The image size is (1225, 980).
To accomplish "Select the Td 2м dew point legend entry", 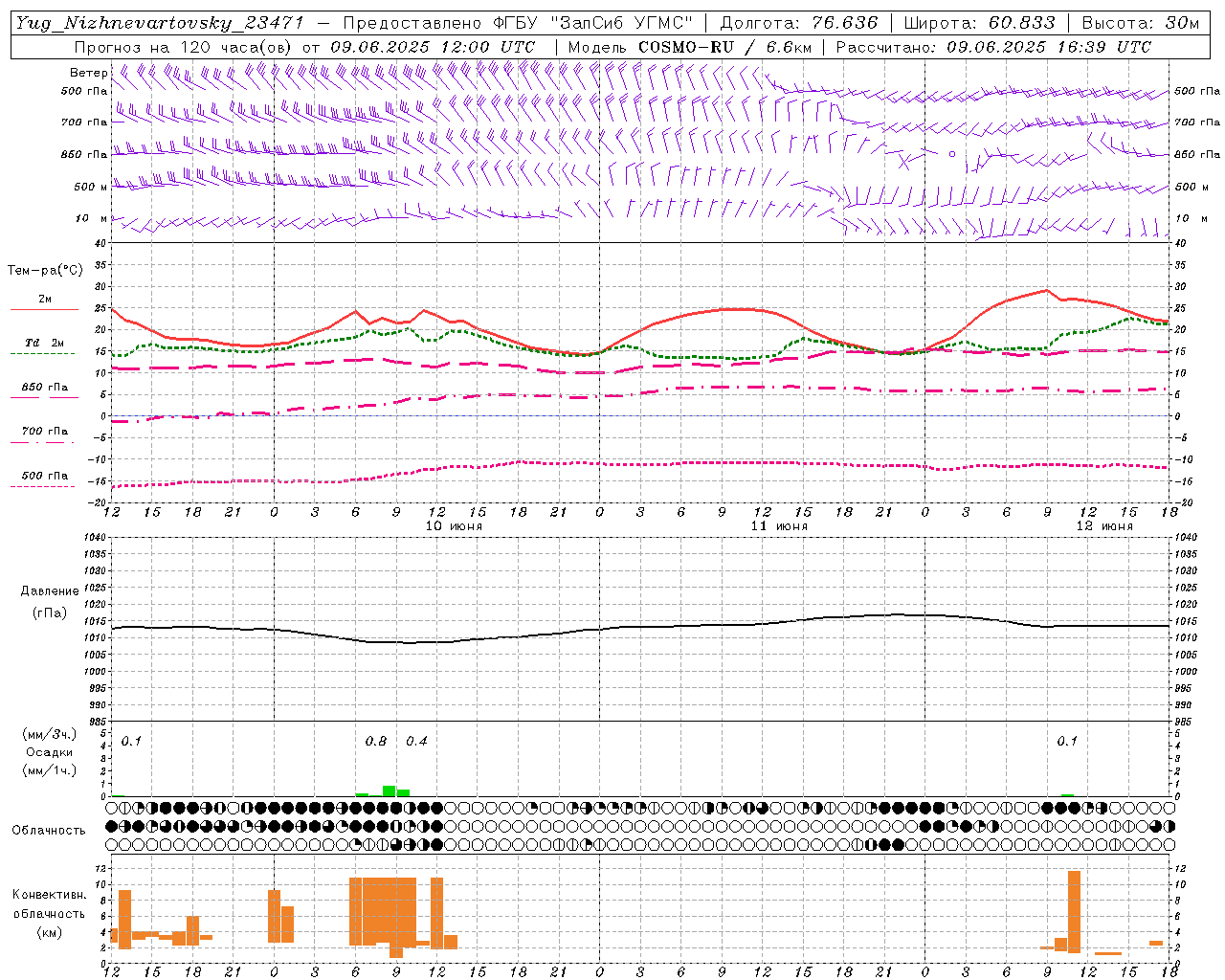I will point(45,343).
